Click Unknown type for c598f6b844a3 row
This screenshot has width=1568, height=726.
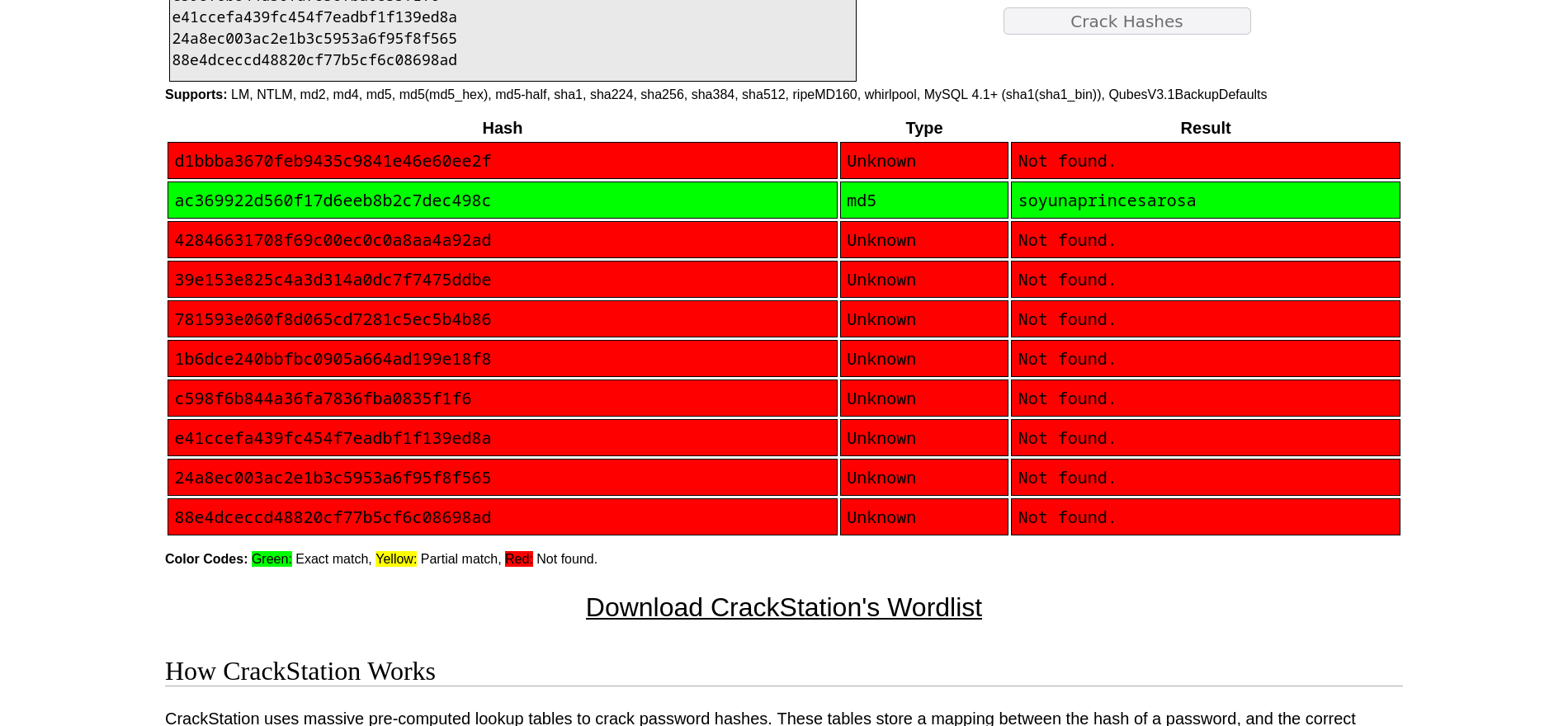(x=924, y=398)
